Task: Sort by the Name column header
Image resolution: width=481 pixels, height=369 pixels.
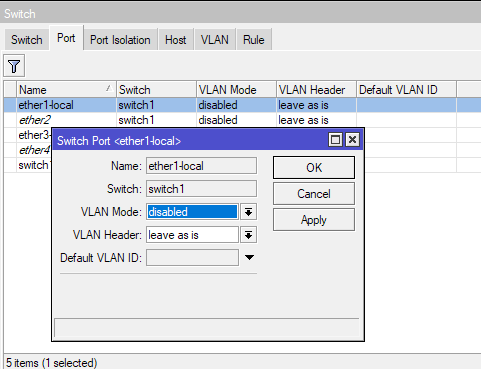Action: 66,90
